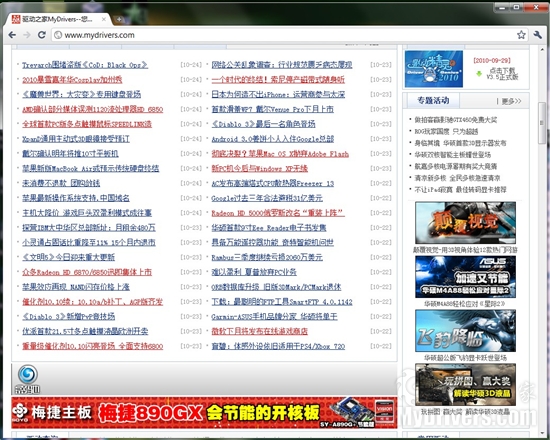Click the 飞豹降临 banner thumbnail

click(465, 331)
